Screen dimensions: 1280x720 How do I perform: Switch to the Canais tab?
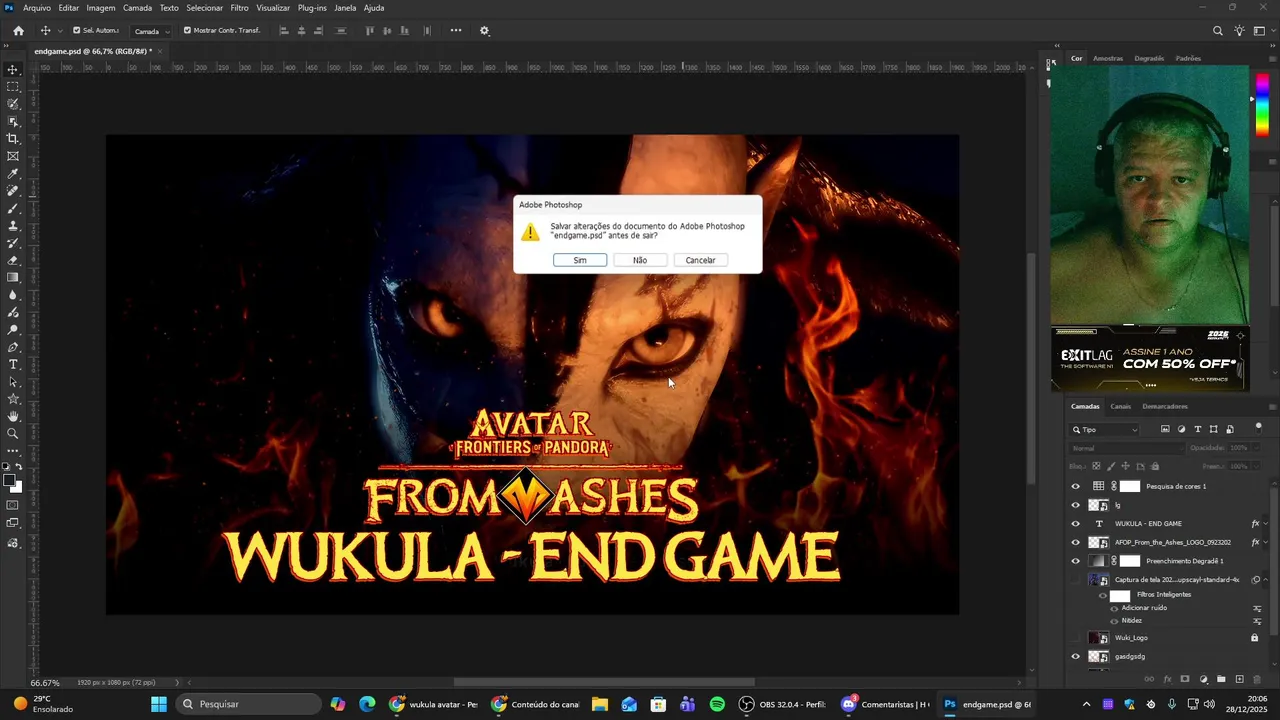pos(1121,406)
